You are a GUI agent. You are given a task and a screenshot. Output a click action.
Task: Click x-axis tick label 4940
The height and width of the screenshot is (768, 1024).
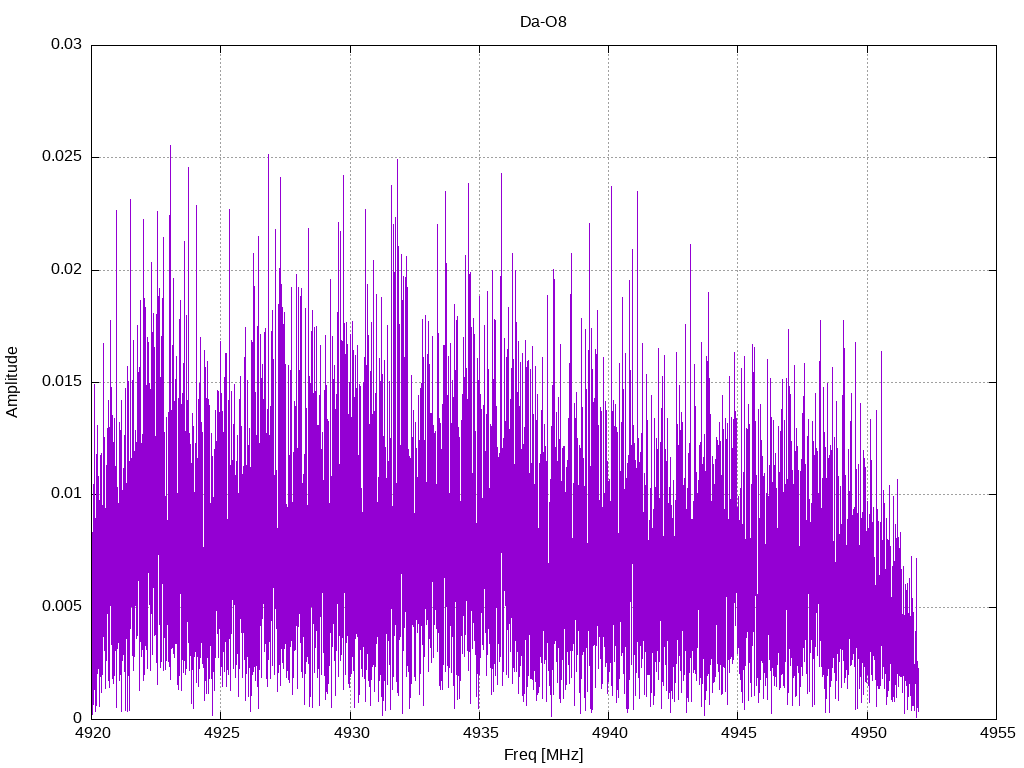tap(609, 733)
